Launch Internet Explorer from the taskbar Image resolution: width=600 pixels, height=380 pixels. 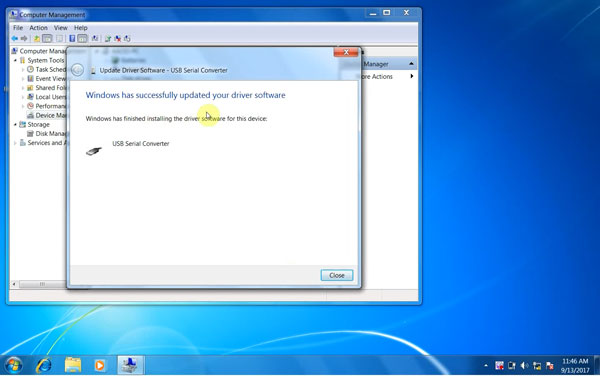(44, 365)
